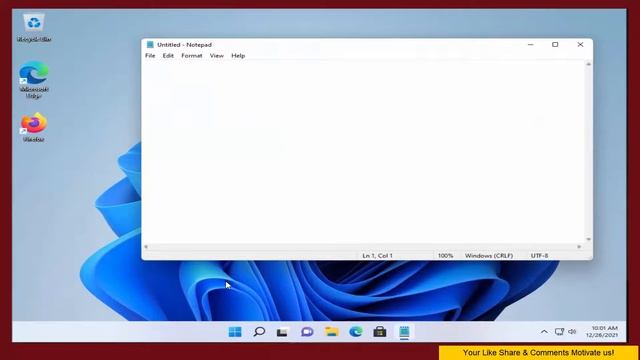Open the Chat icon on the taskbar
Viewport: 640px width, 360px height.
pyautogui.click(x=307, y=332)
